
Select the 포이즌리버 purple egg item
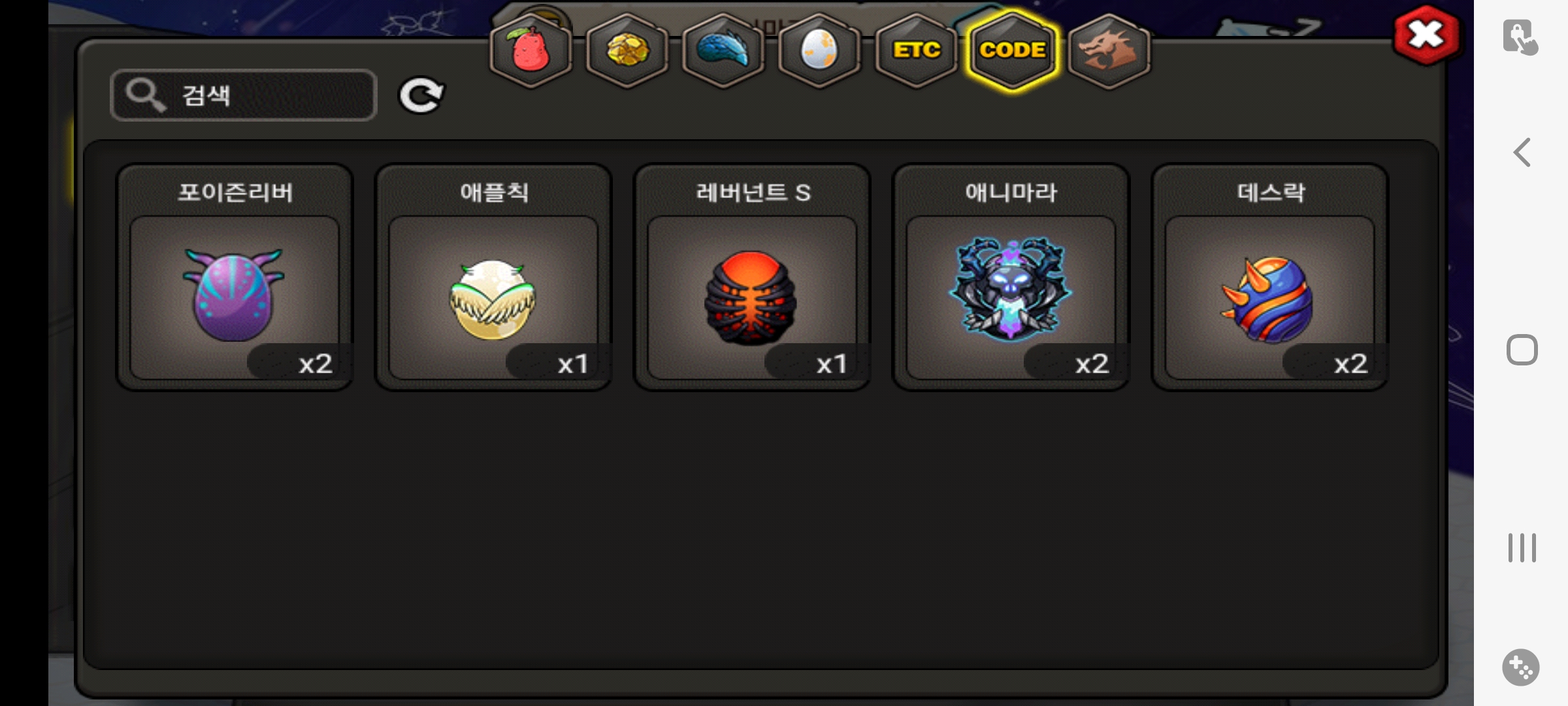point(235,277)
